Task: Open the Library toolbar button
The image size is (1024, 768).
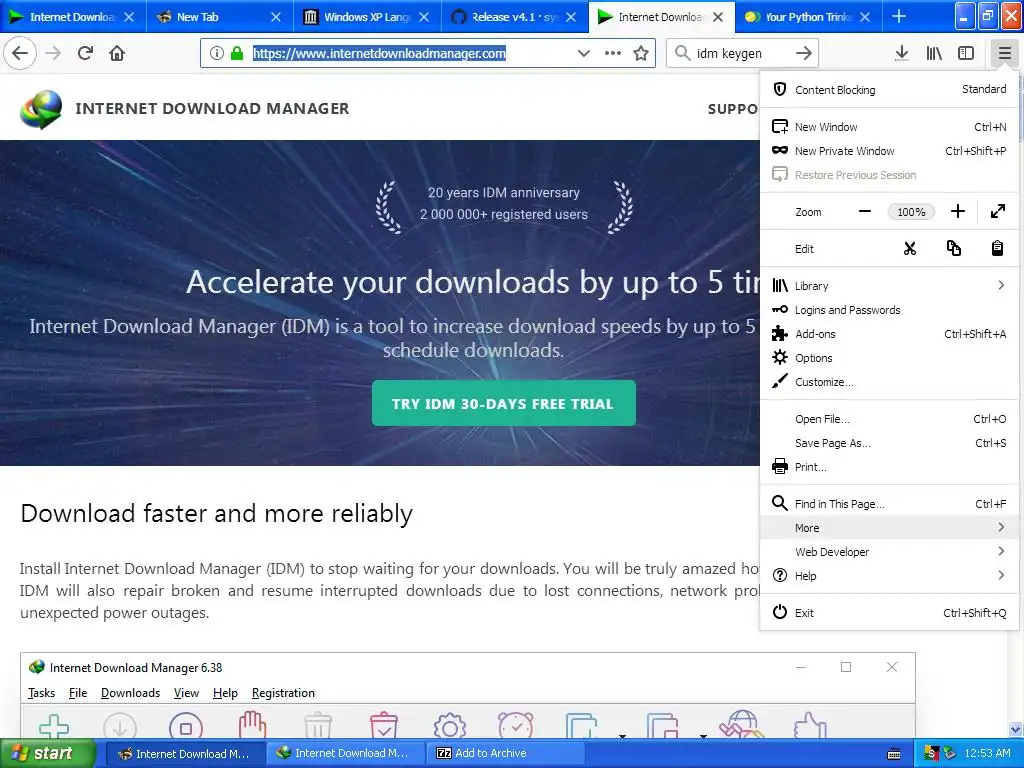Action: (x=934, y=53)
